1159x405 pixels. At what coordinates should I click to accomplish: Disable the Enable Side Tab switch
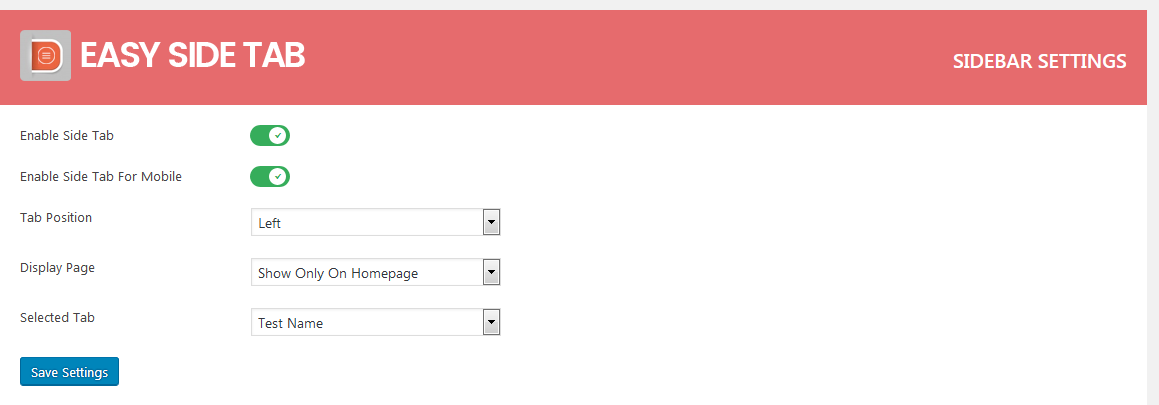pyautogui.click(x=270, y=135)
